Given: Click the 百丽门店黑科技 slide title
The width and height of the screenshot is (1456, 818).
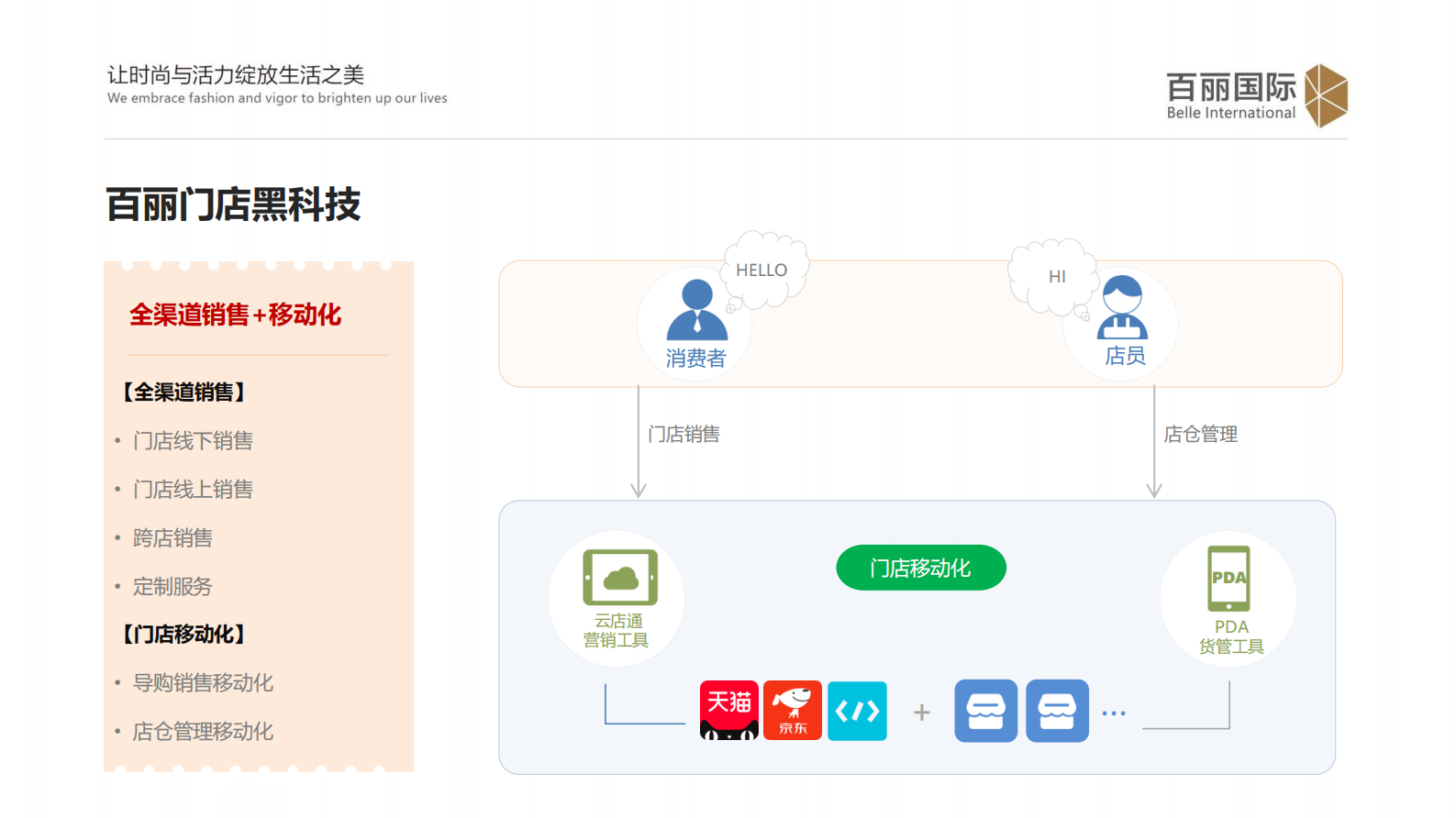Looking at the screenshot, I should pos(234,204).
